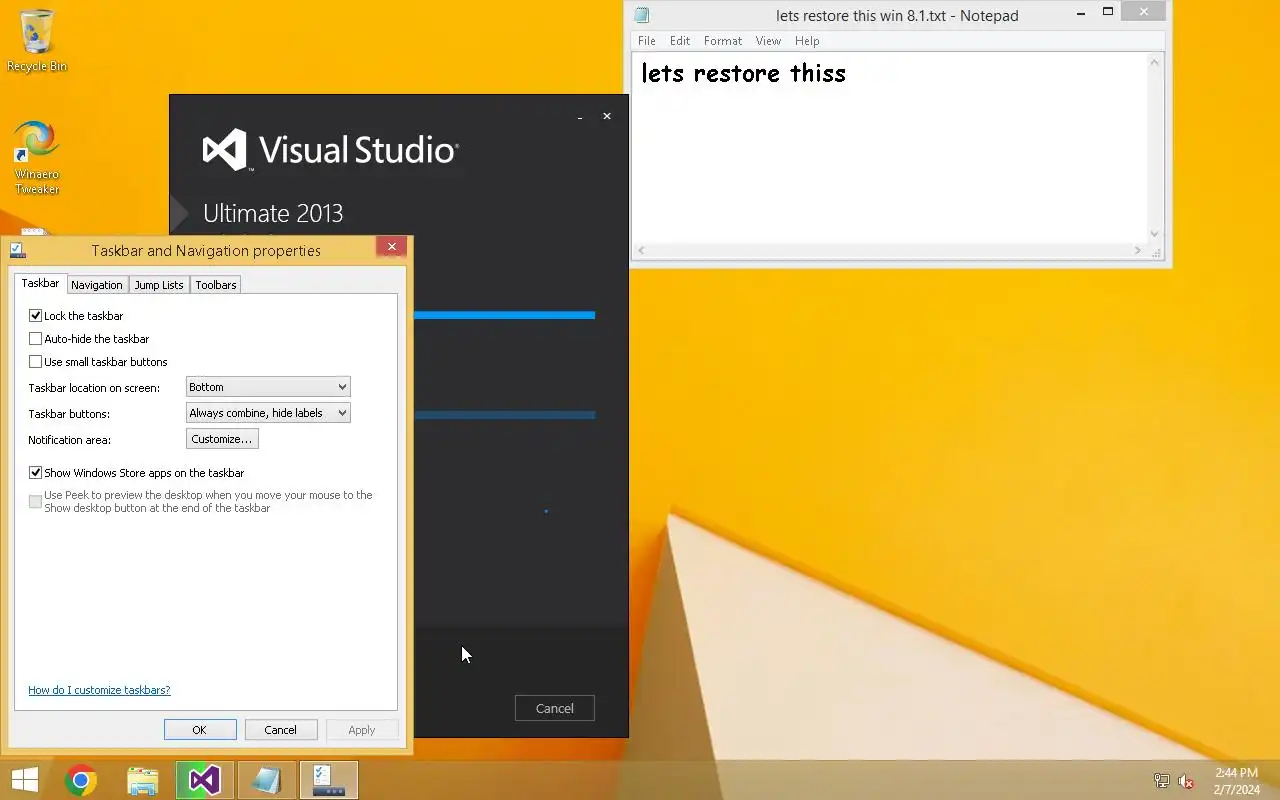Toggle the Lock the taskbar checkbox

36,315
